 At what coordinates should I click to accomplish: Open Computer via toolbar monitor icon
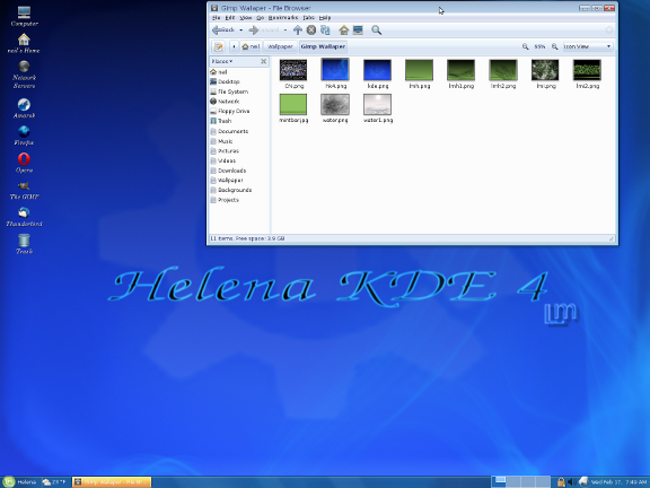[358, 30]
